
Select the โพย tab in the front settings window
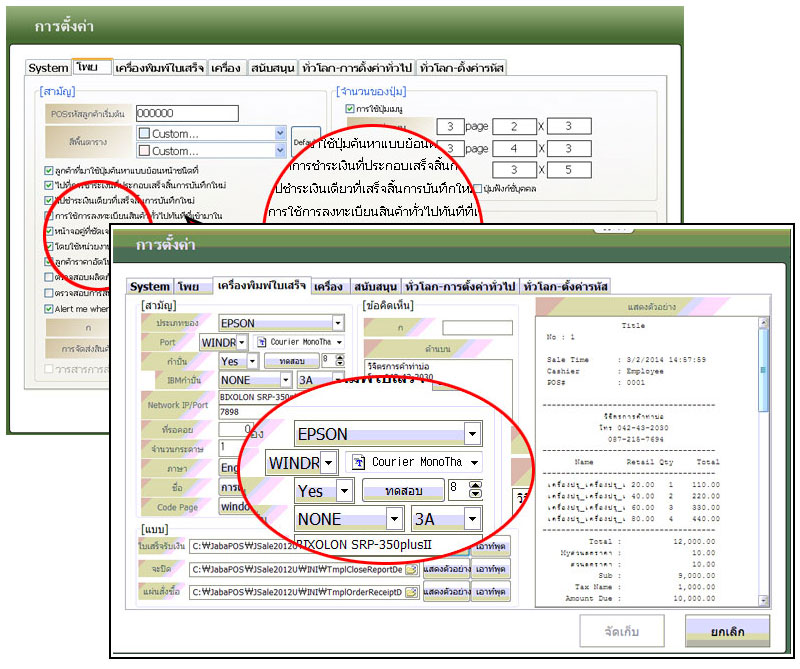click(193, 287)
